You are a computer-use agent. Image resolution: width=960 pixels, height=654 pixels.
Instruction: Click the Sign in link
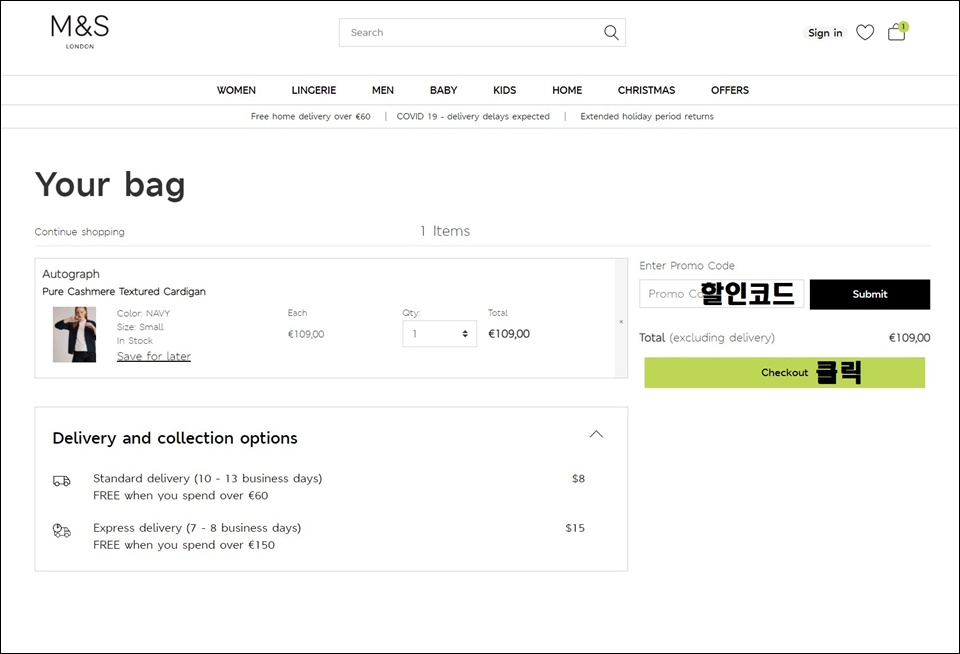coord(825,33)
